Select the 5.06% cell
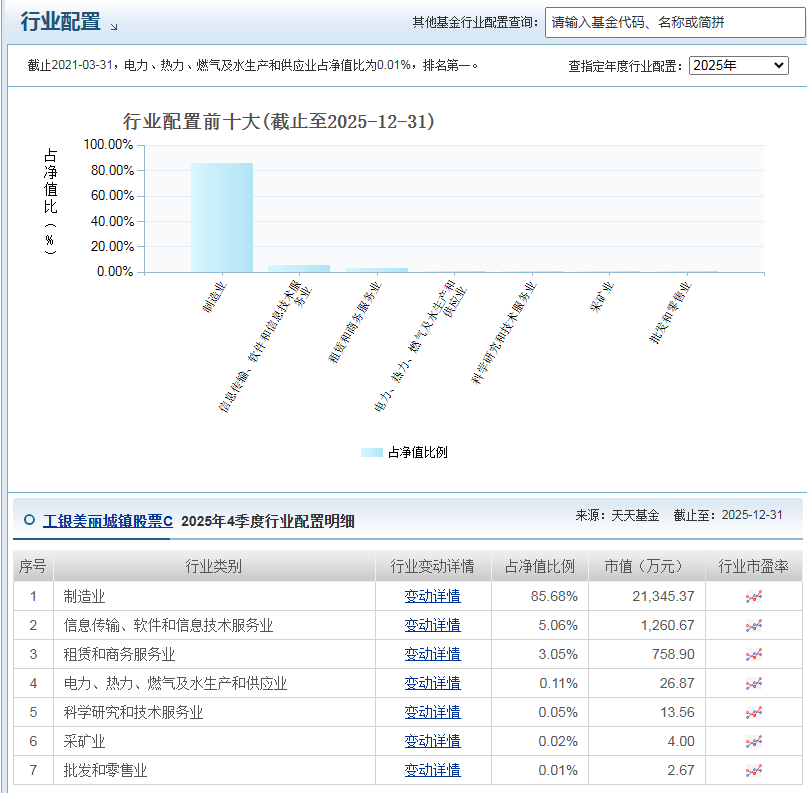The height and width of the screenshot is (793, 807). click(x=540, y=625)
